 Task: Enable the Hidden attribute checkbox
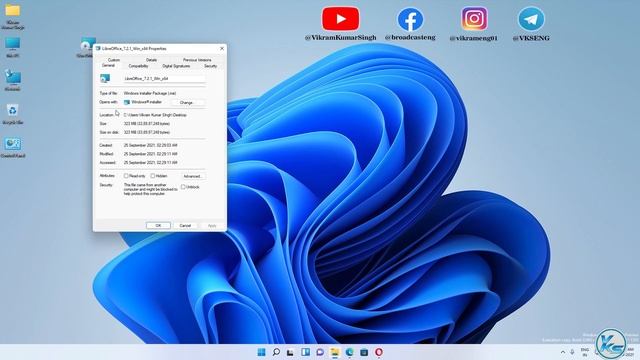coord(153,176)
